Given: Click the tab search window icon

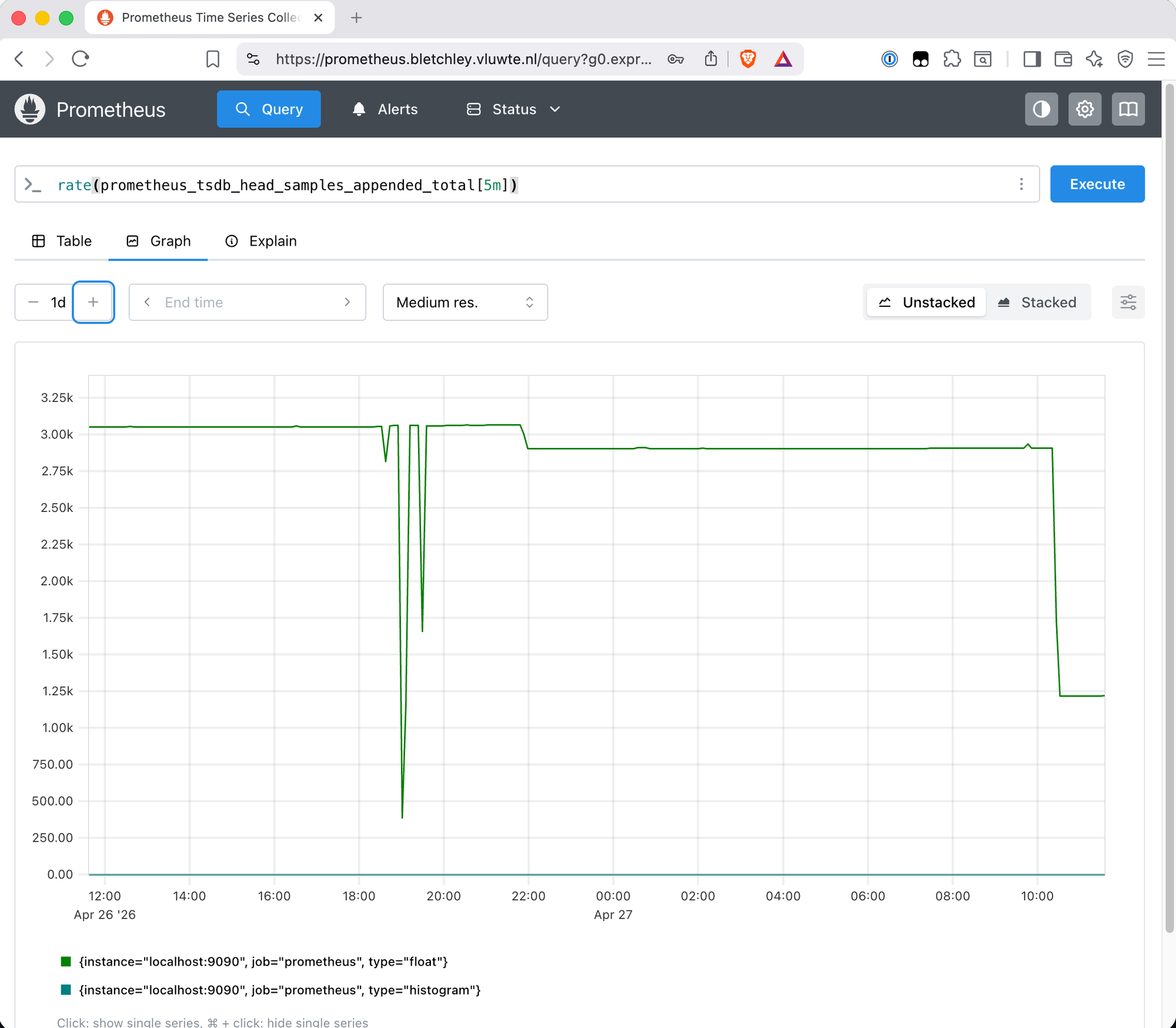Looking at the screenshot, I should (x=983, y=59).
